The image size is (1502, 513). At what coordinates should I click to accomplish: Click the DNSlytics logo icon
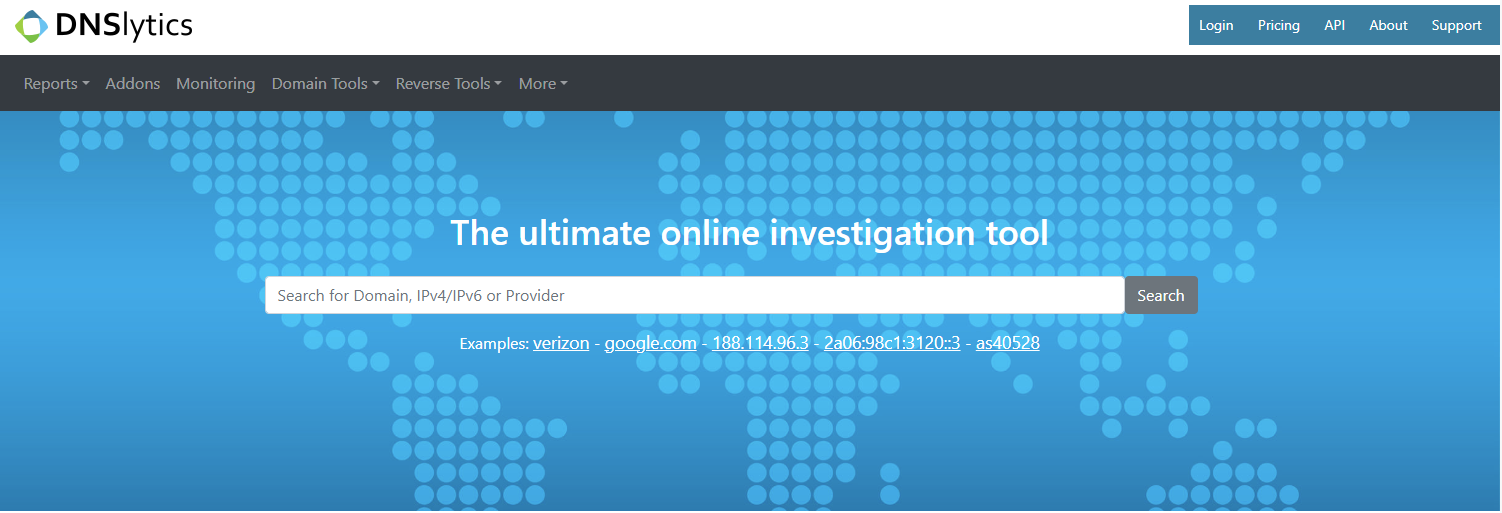31,26
